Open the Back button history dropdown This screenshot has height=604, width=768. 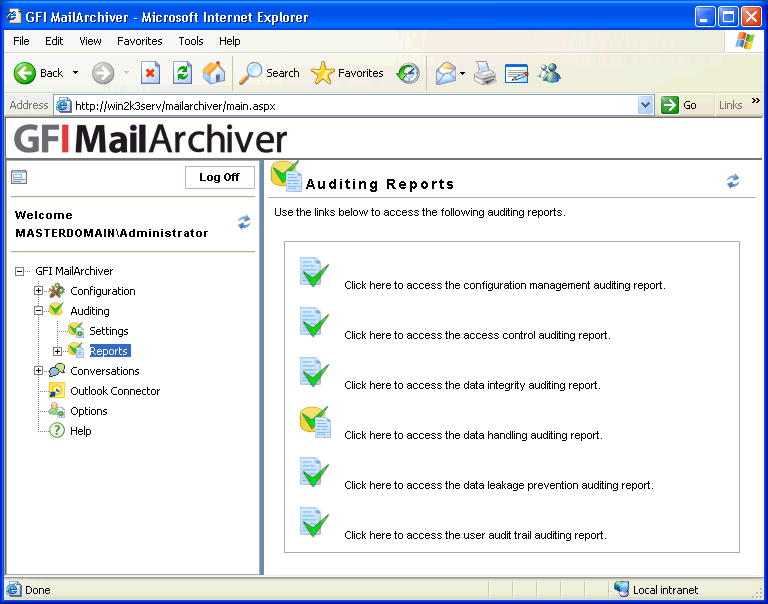pos(75,73)
